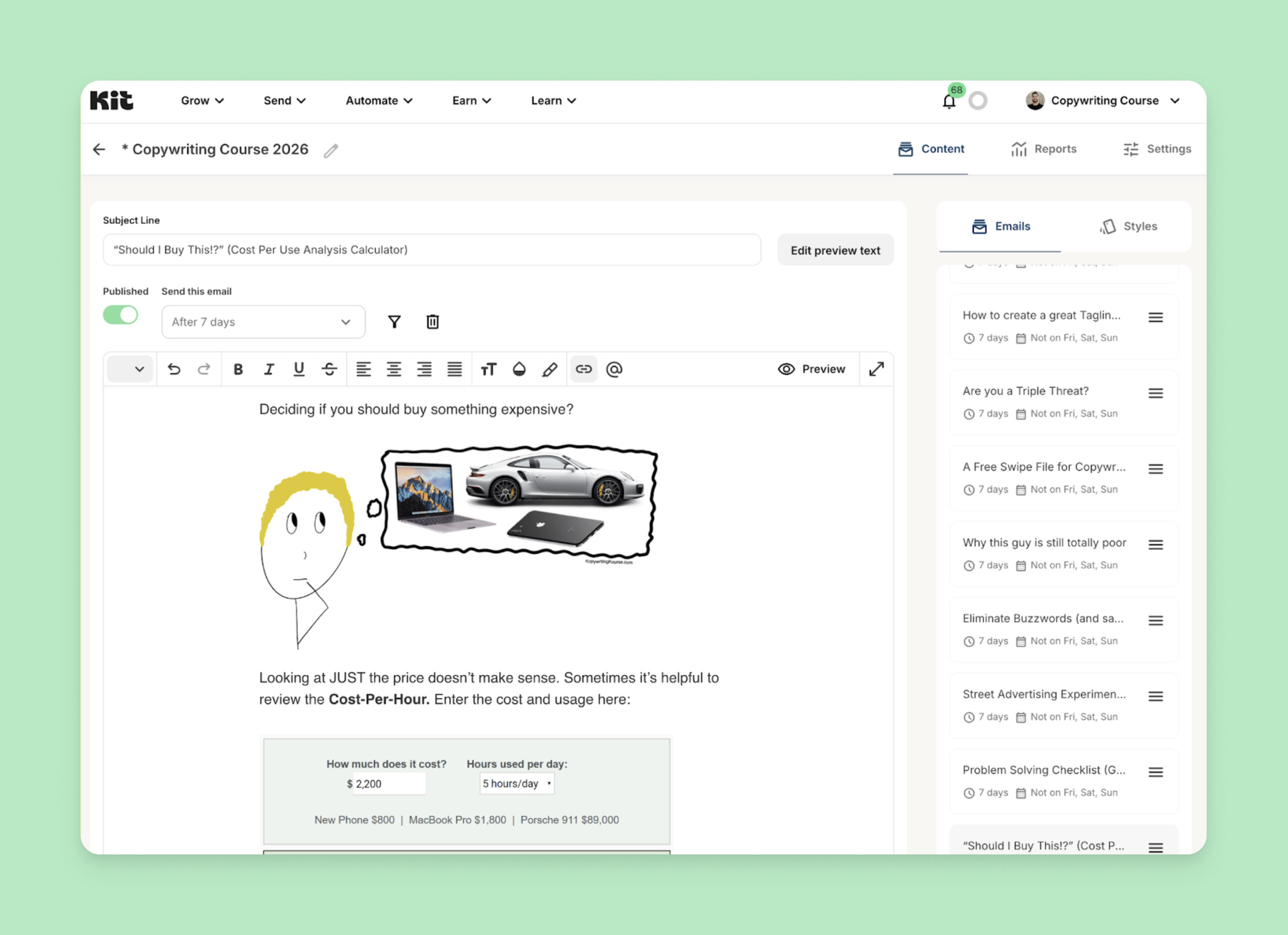Click the Subject Line input field
Screen dimensions: 1288x935
coord(432,250)
